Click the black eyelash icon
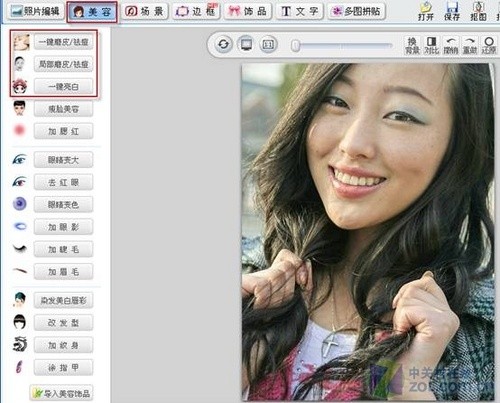The width and height of the screenshot is (500, 403). [20, 248]
